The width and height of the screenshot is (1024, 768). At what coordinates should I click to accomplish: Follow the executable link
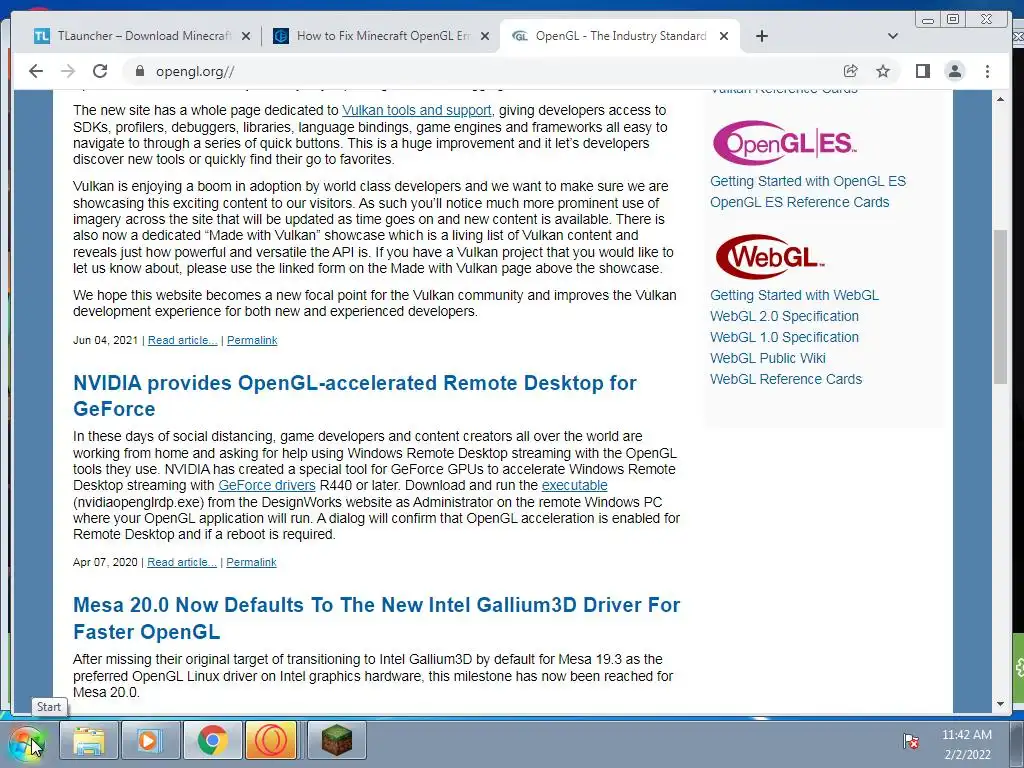(574, 485)
